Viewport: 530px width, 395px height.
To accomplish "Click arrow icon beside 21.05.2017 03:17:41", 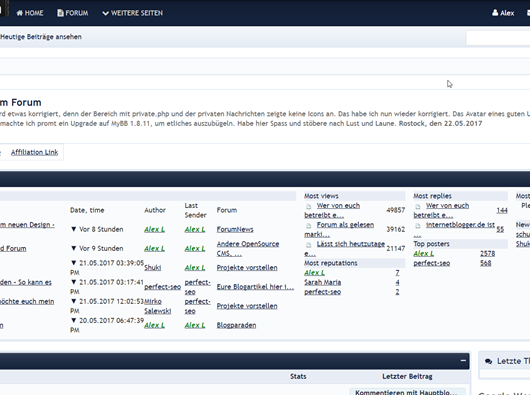I will click(x=74, y=282).
